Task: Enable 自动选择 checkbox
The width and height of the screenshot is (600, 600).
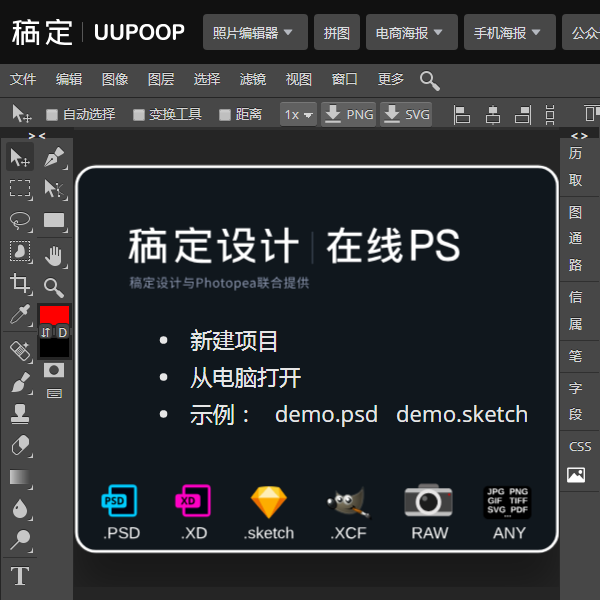Action: click(52, 114)
